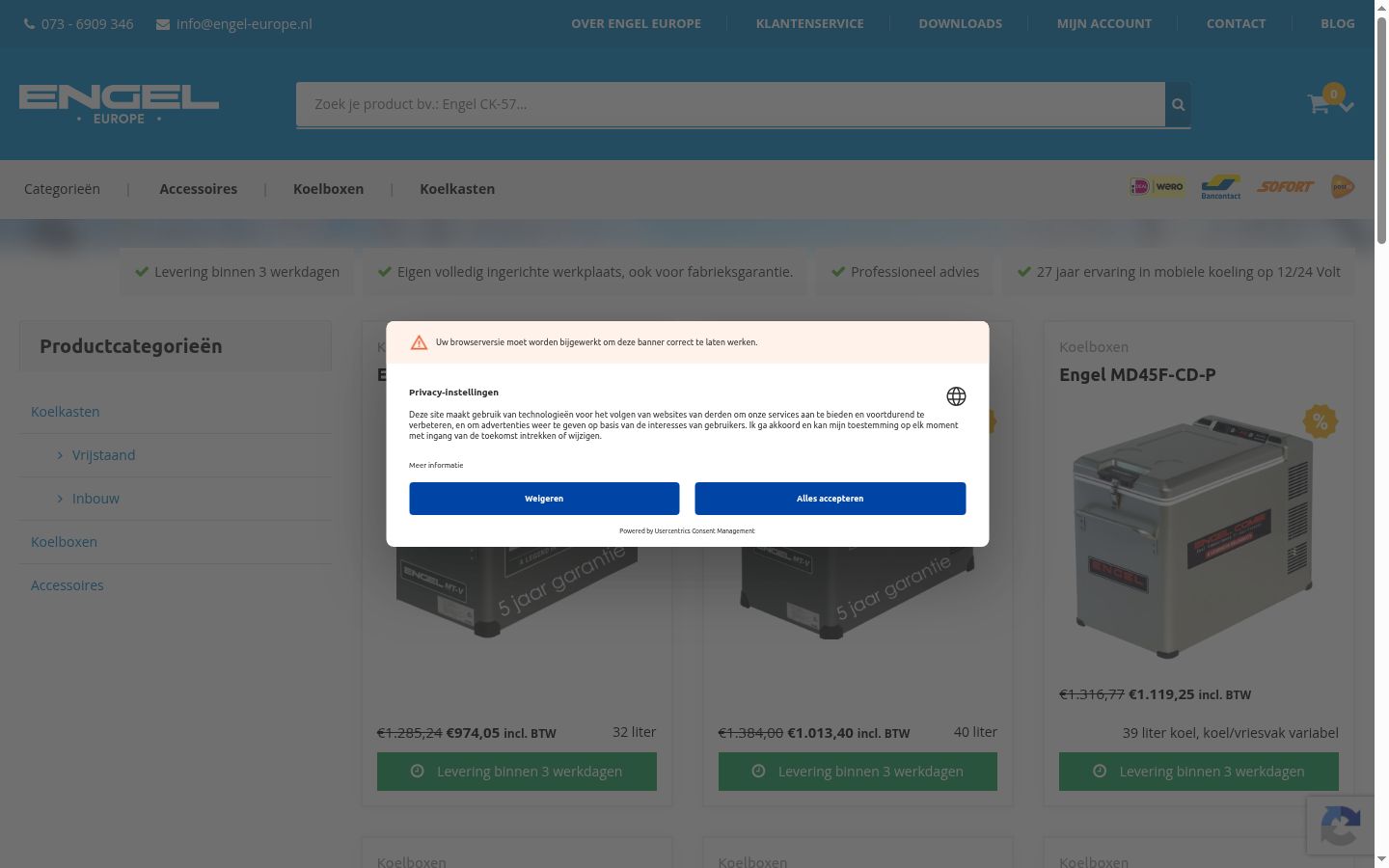Click the Bancontact payment icon
Screen dimensions: 1389x868
coord(1221,187)
